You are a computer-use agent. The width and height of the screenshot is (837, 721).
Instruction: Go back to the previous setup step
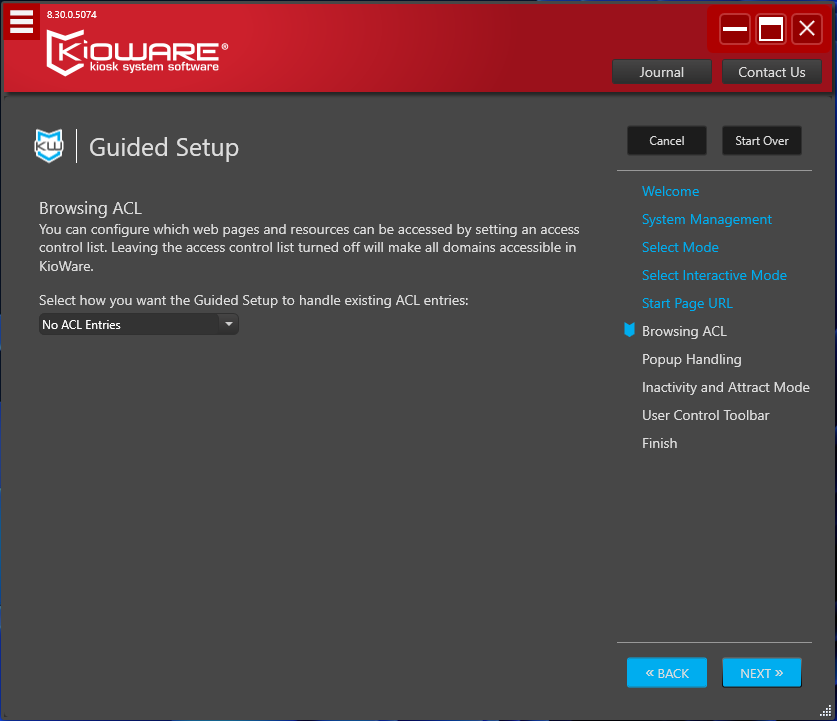pyautogui.click(x=666, y=672)
